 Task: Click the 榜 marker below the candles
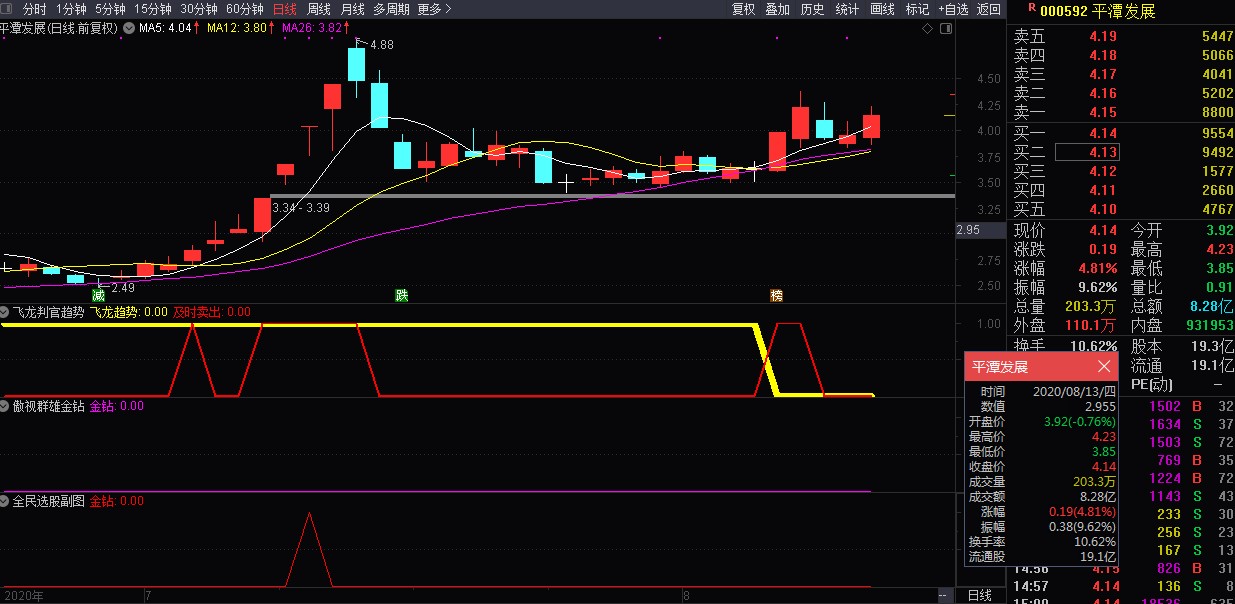(777, 296)
